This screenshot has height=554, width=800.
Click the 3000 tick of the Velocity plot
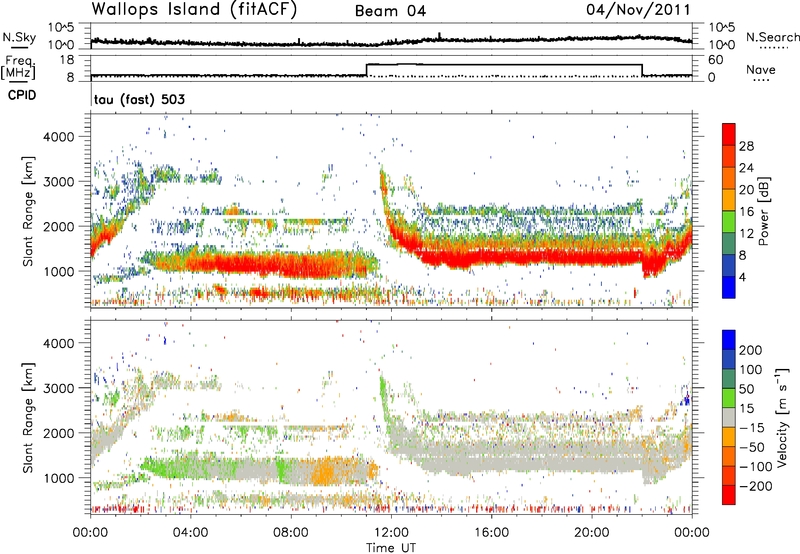(58, 388)
